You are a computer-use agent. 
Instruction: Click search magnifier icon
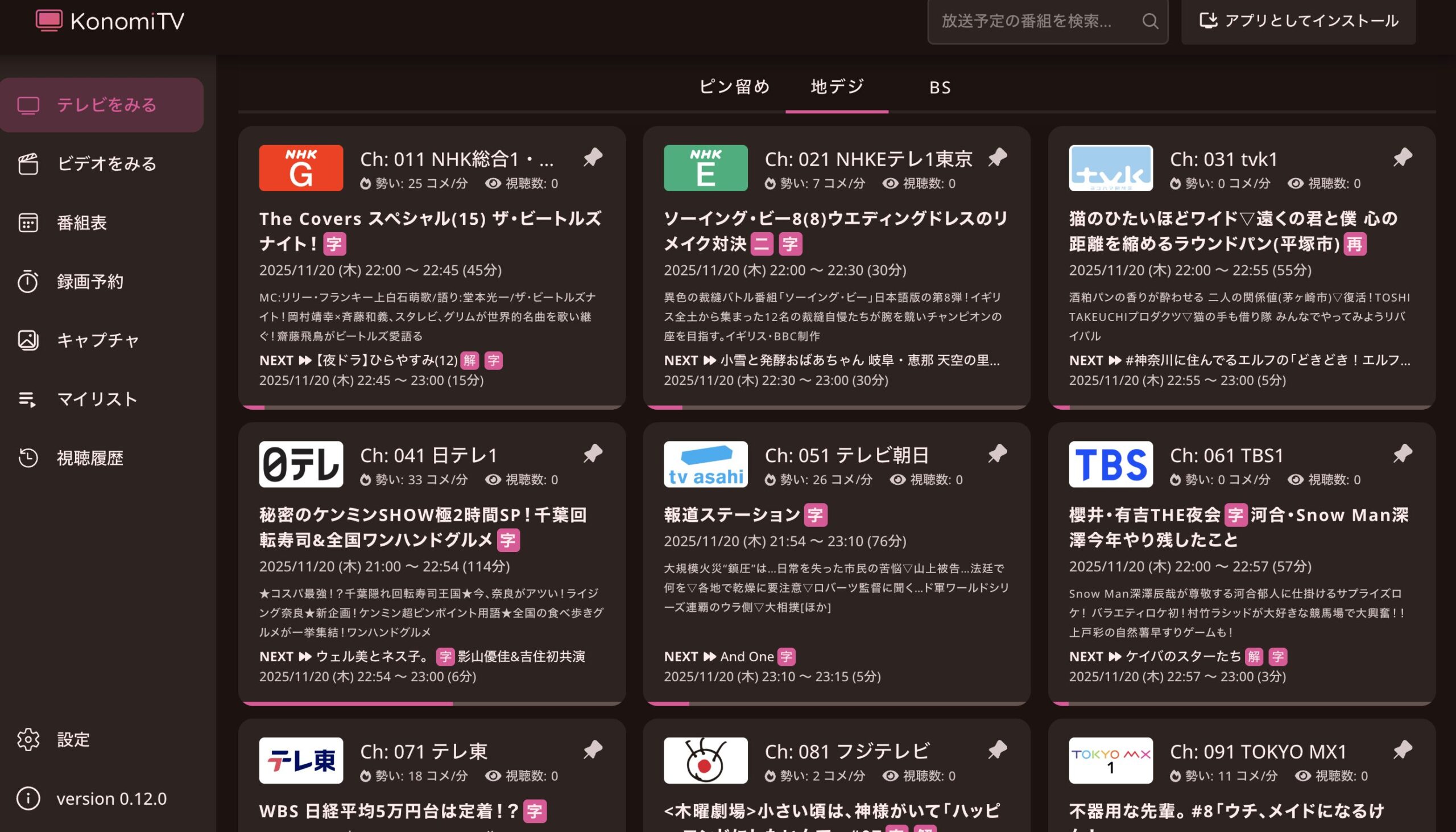(1150, 21)
